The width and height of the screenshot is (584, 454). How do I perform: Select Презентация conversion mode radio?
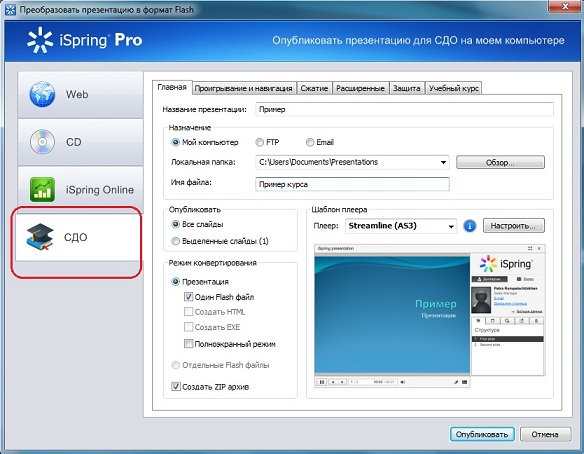(x=175, y=282)
